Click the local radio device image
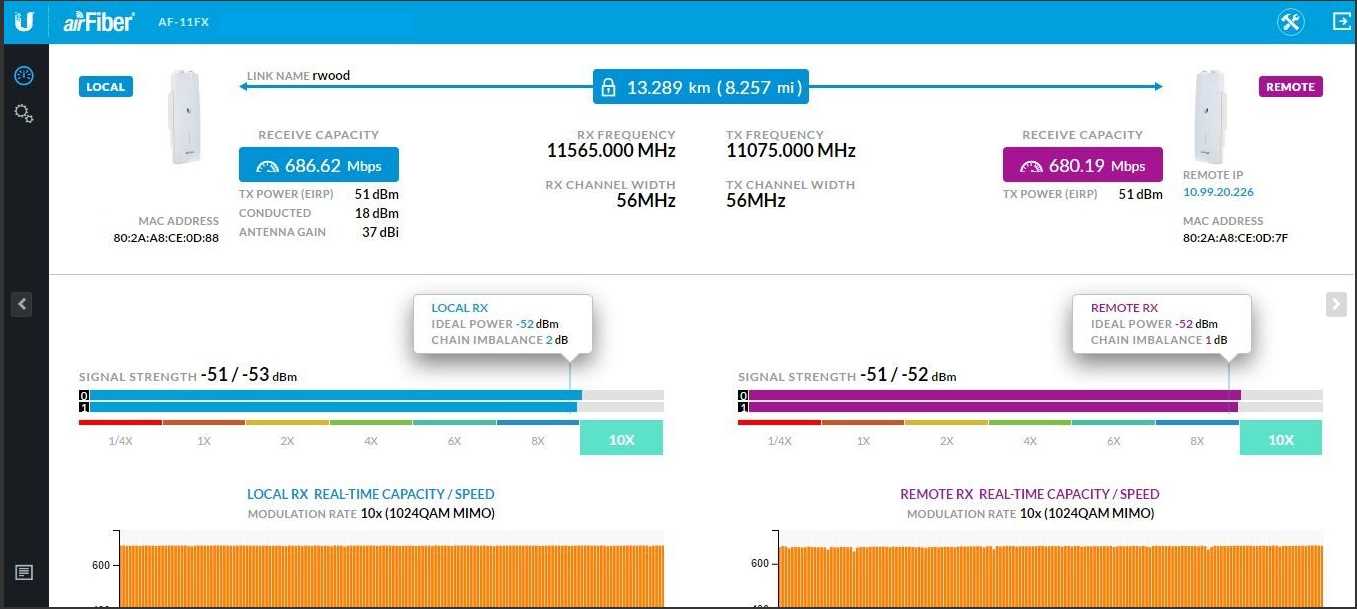 click(x=186, y=117)
